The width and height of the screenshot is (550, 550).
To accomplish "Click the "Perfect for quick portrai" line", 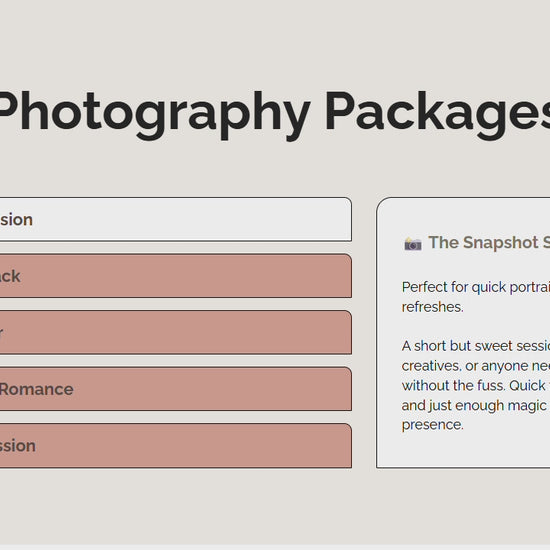I will click(x=476, y=287).
